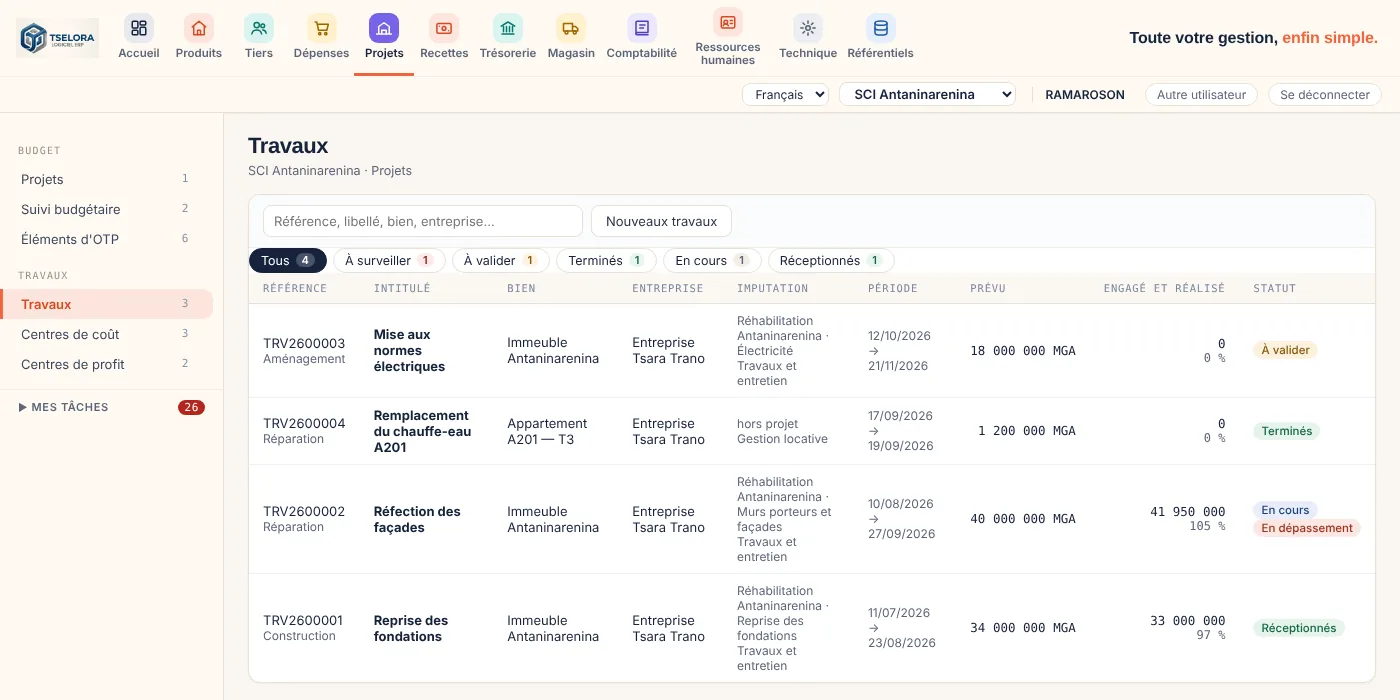Open the Accueil module icon
This screenshot has height=700, width=1400.
pyautogui.click(x=139, y=28)
